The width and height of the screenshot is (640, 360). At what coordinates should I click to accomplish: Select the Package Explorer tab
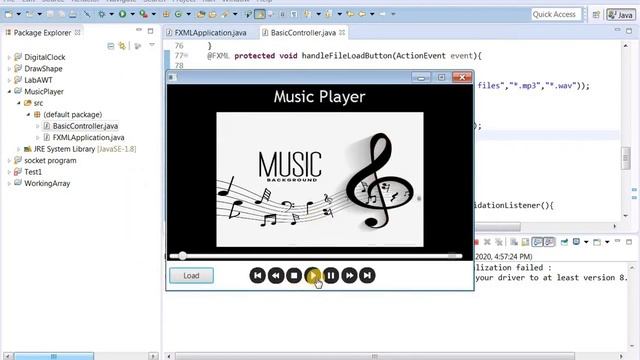point(42,33)
